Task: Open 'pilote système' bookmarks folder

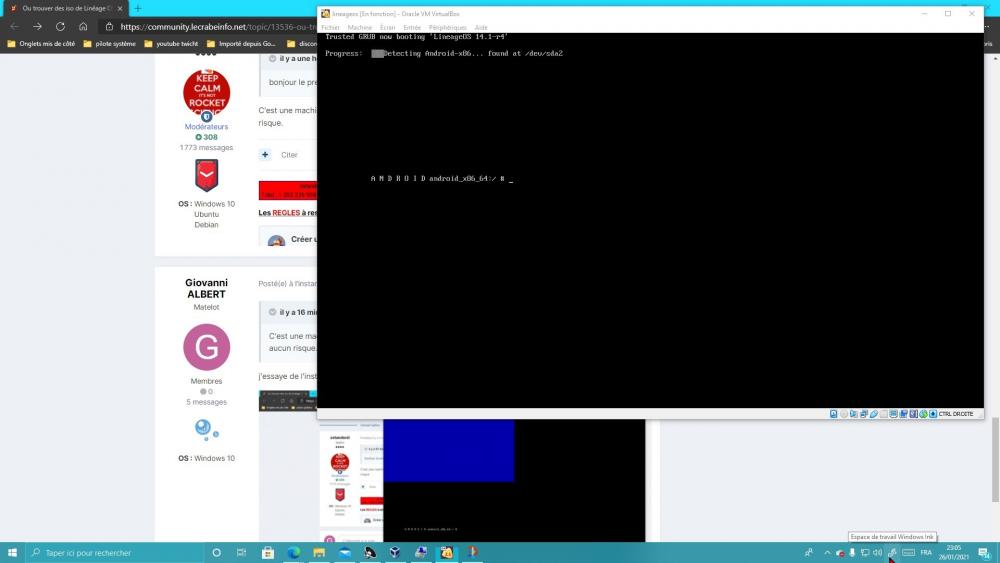Action: [109, 44]
